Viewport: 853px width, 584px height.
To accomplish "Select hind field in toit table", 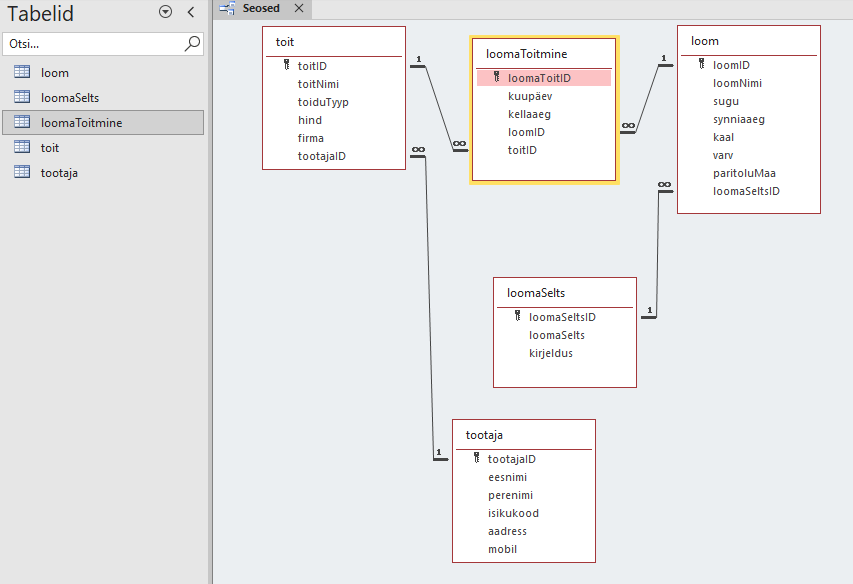I will 310,120.
